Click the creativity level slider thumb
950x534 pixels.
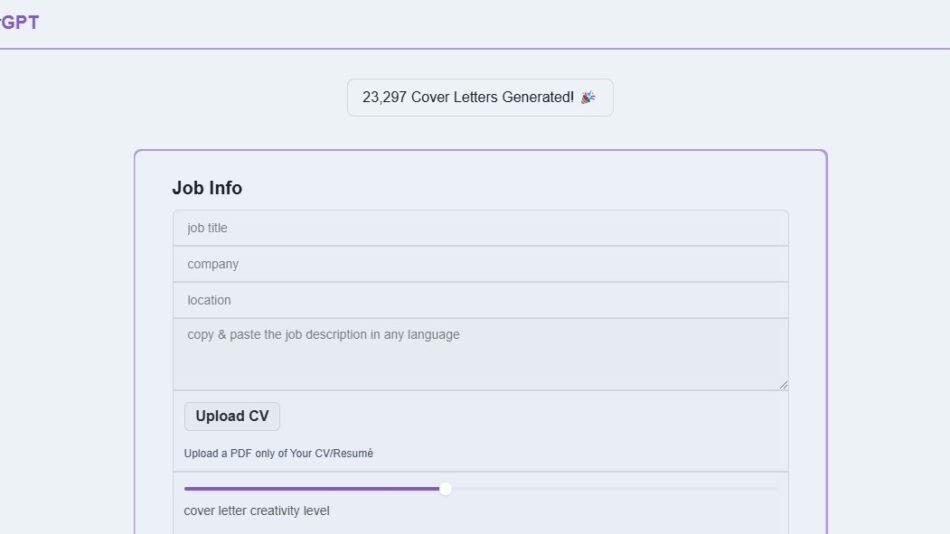[x=445, y=488]
